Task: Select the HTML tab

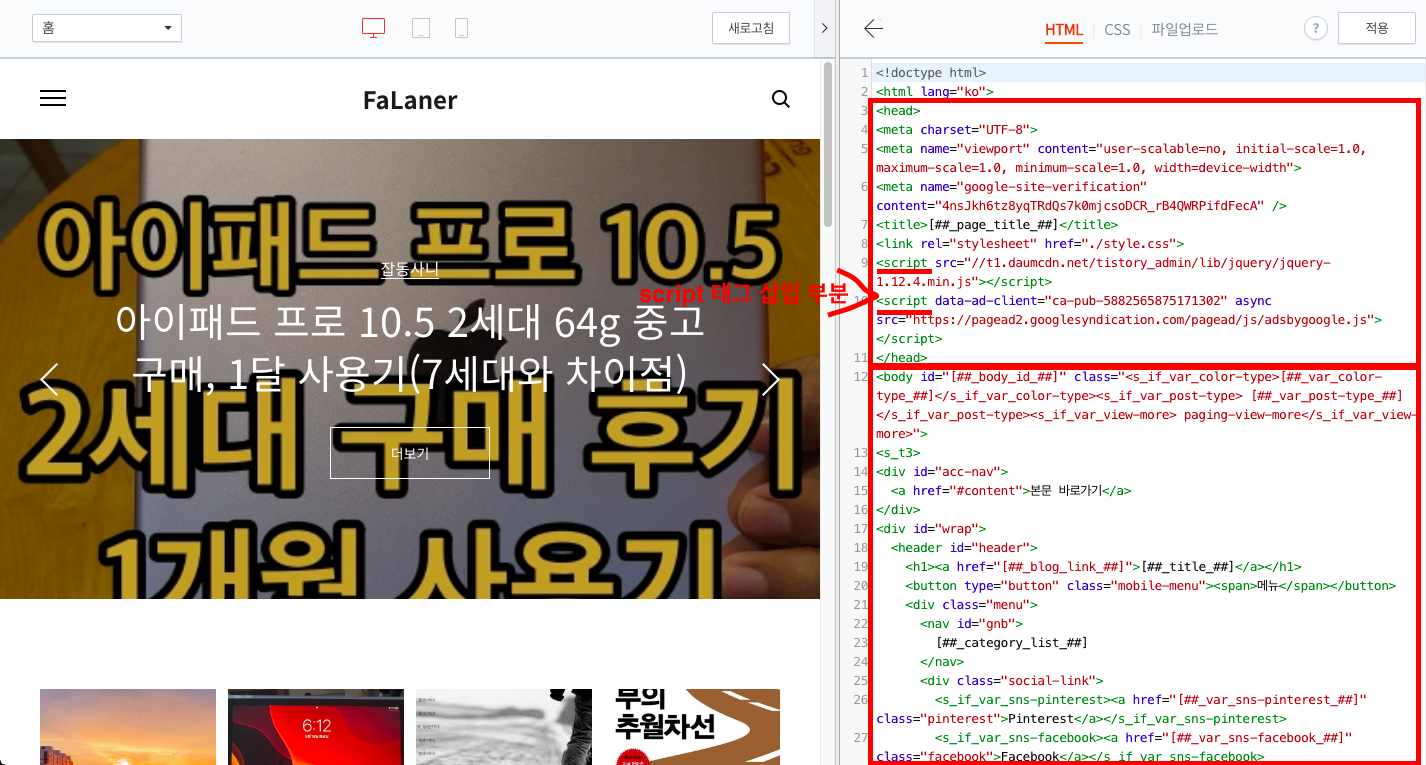Action: [x=1064, y=30]
